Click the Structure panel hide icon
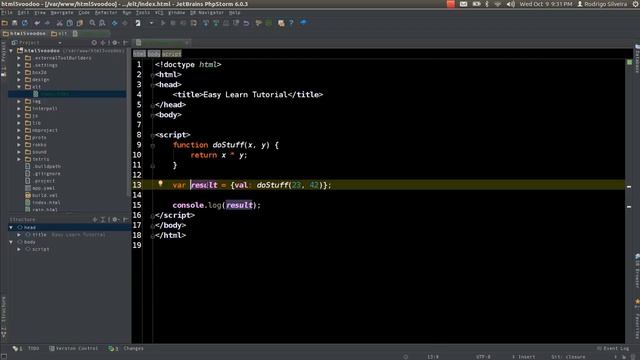This screenshot has width=640, height=360. click(x=125, y=220)
